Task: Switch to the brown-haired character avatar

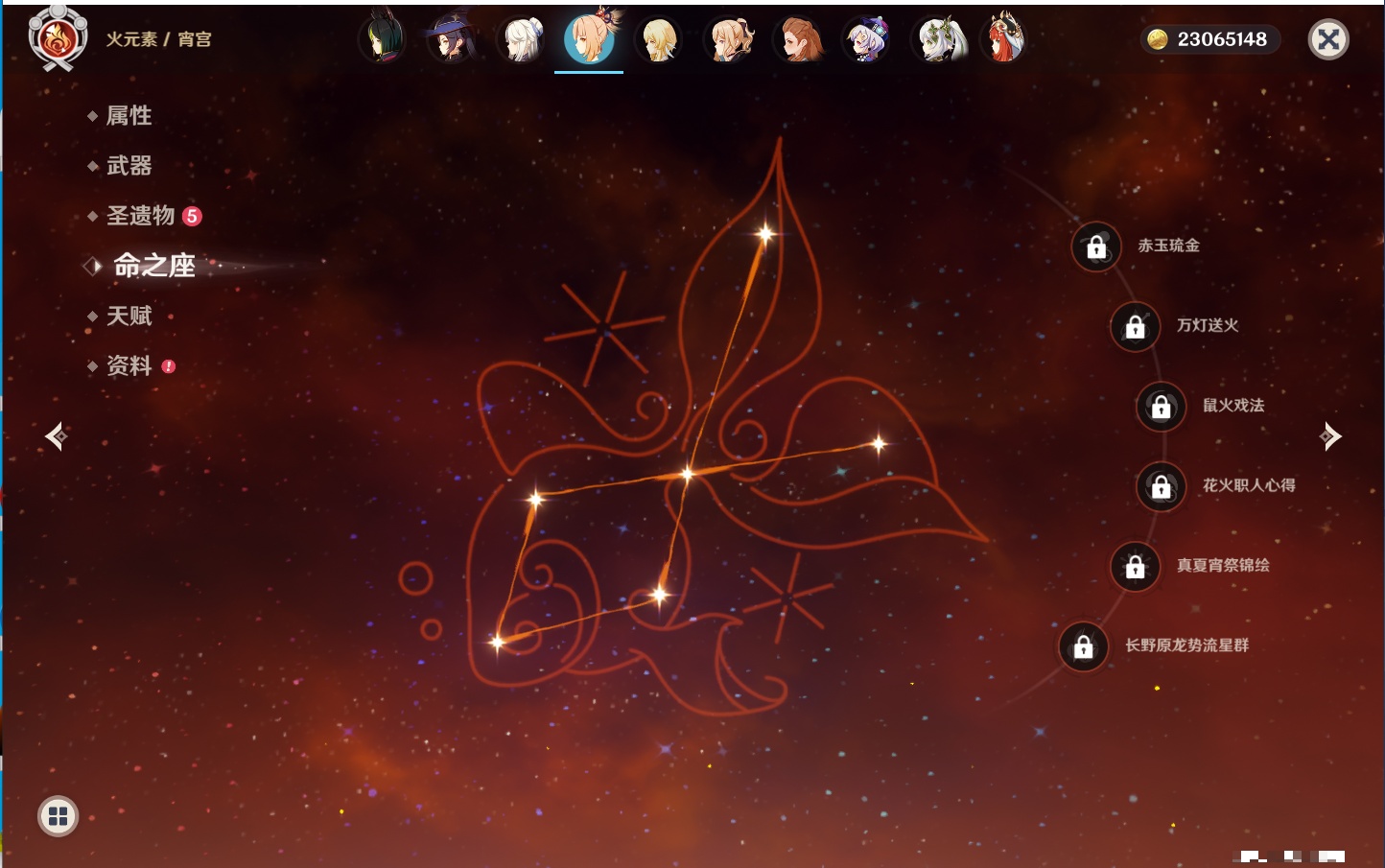Action: (798, 39)
